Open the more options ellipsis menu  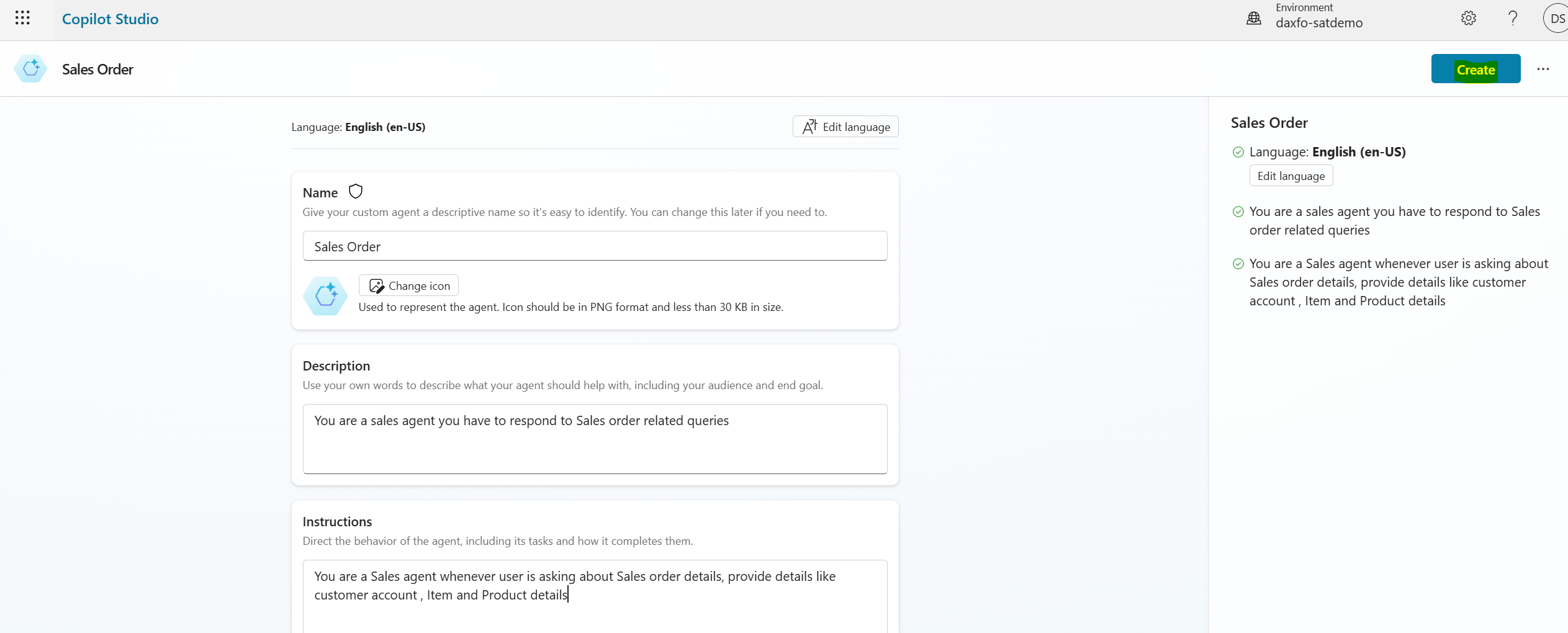coord(1543,69)
